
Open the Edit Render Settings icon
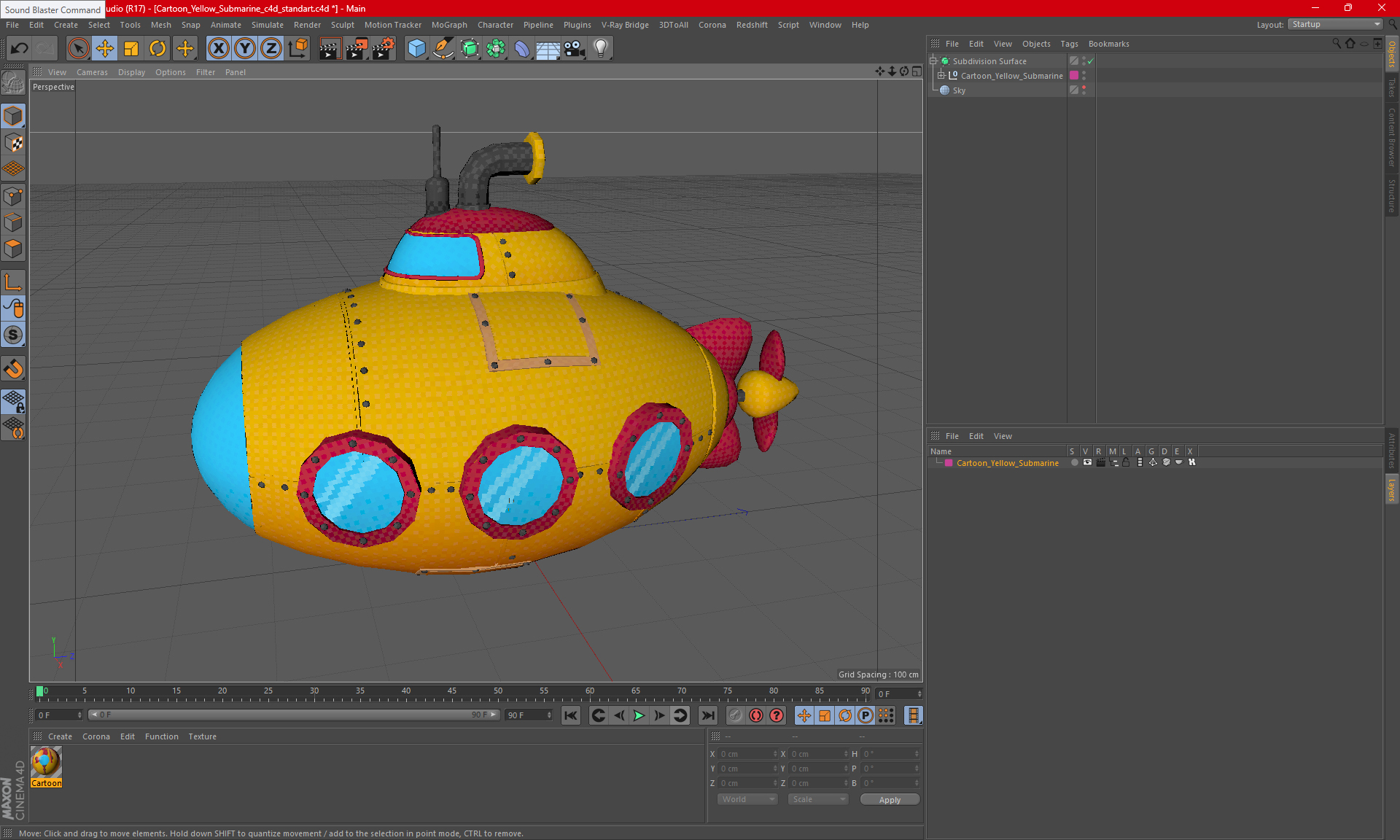(x=384, y=49)
